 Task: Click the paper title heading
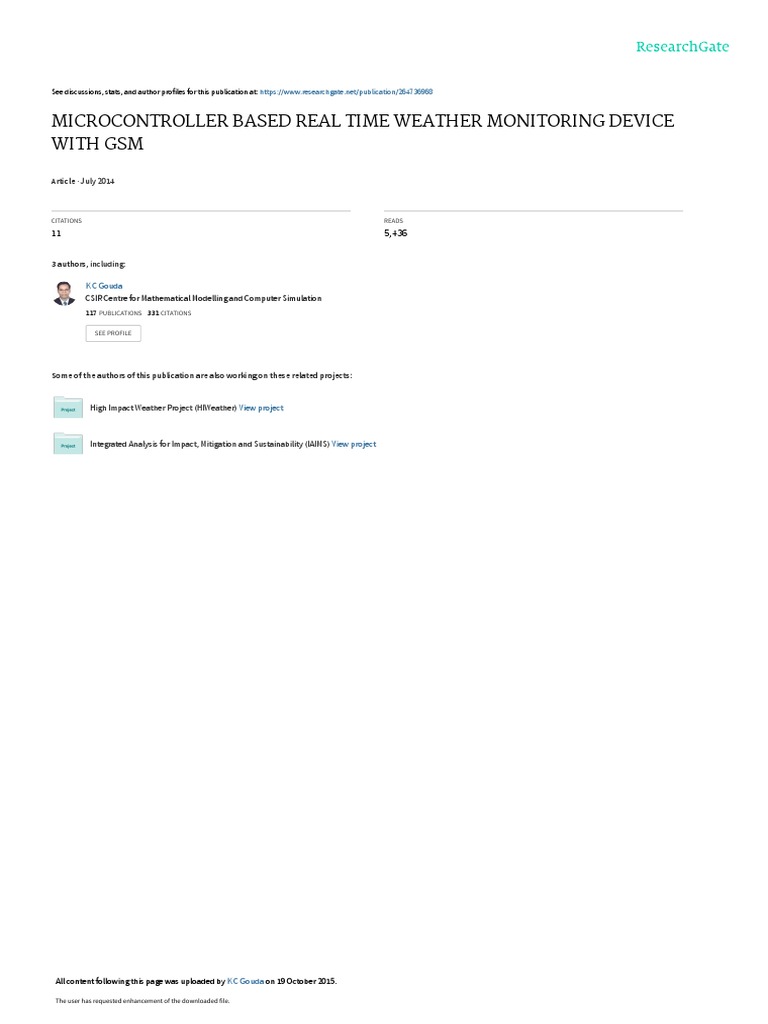(362, 132)
